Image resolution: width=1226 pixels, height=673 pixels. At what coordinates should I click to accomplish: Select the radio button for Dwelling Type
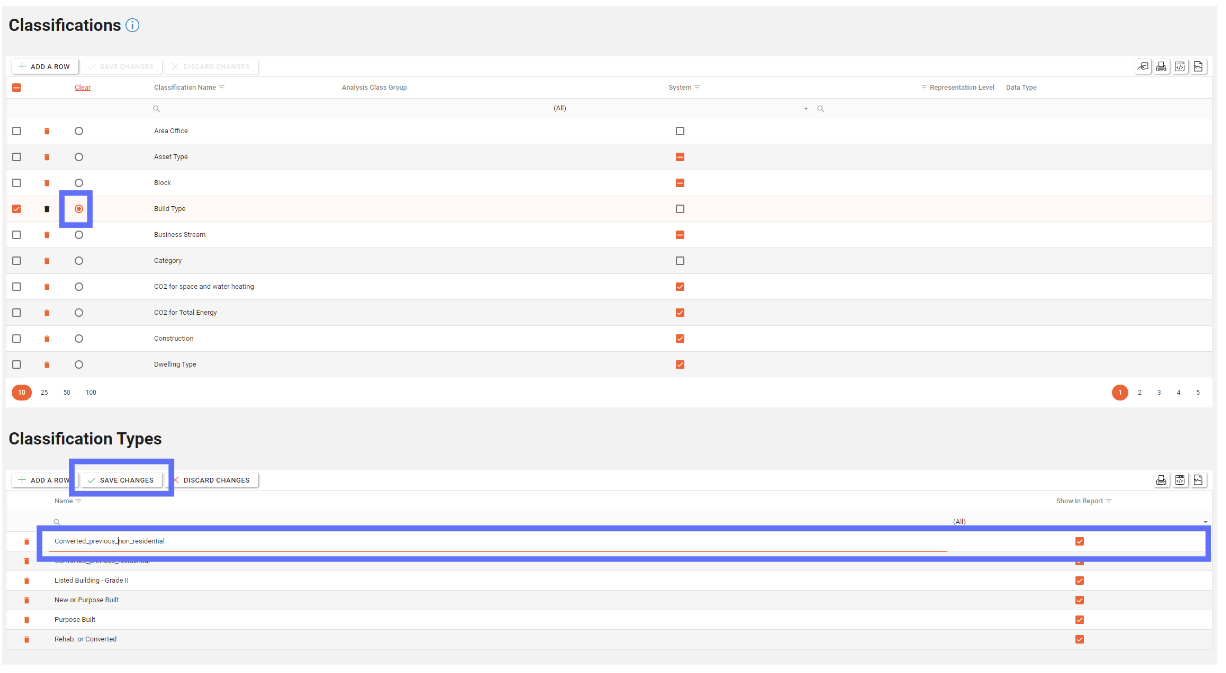[x=79, y=365]
